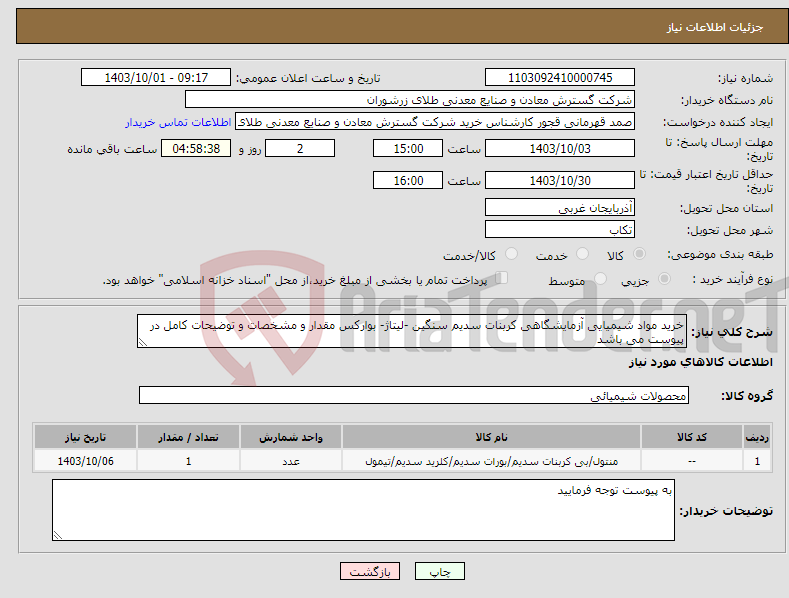Viewport: 789px width, 598px height.
Task: Click the quantity cell showing 1
Action: 188,461
